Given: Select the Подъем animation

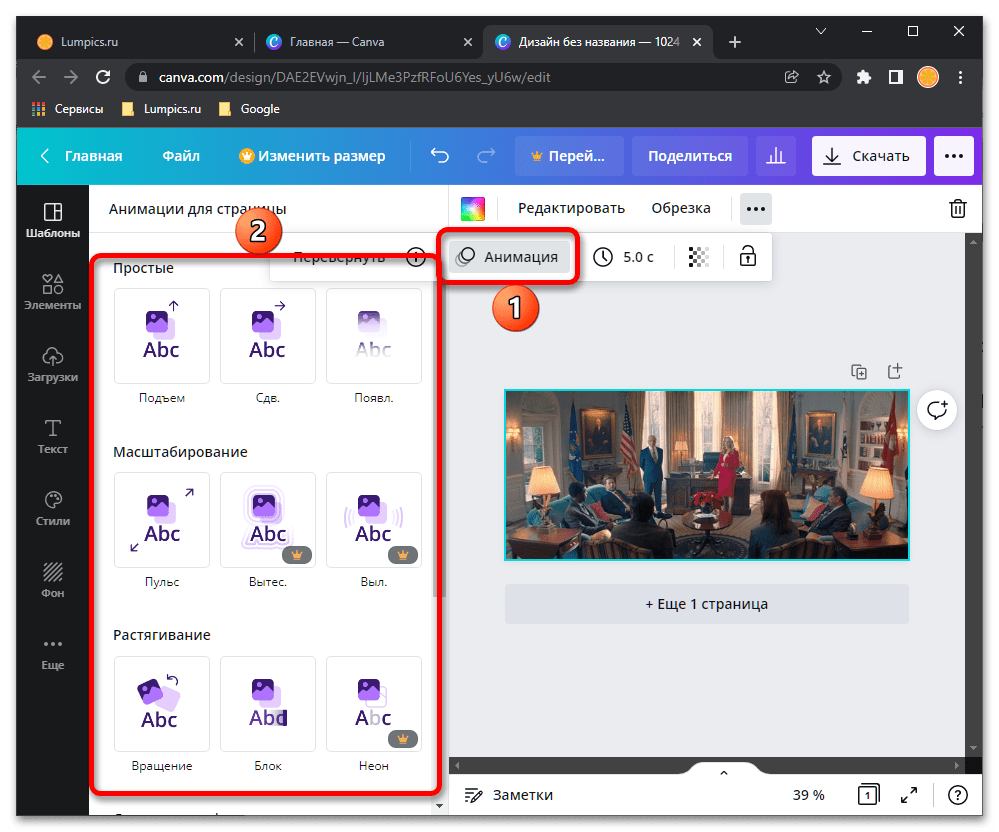Looking at the screenshot, I should pos(162,336).
